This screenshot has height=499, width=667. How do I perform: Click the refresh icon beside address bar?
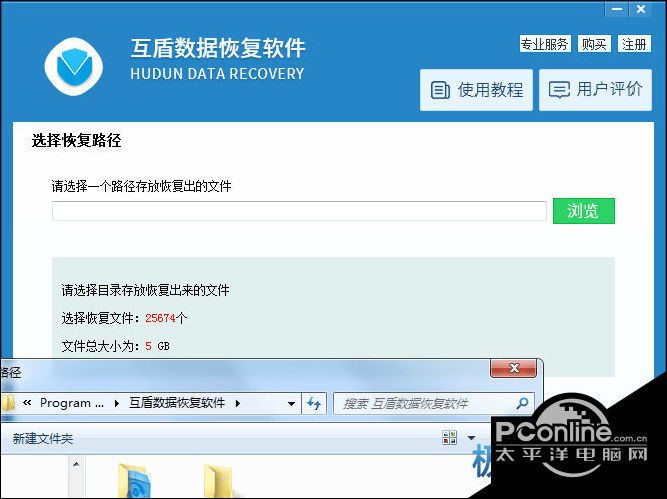[x=314, y=403]
